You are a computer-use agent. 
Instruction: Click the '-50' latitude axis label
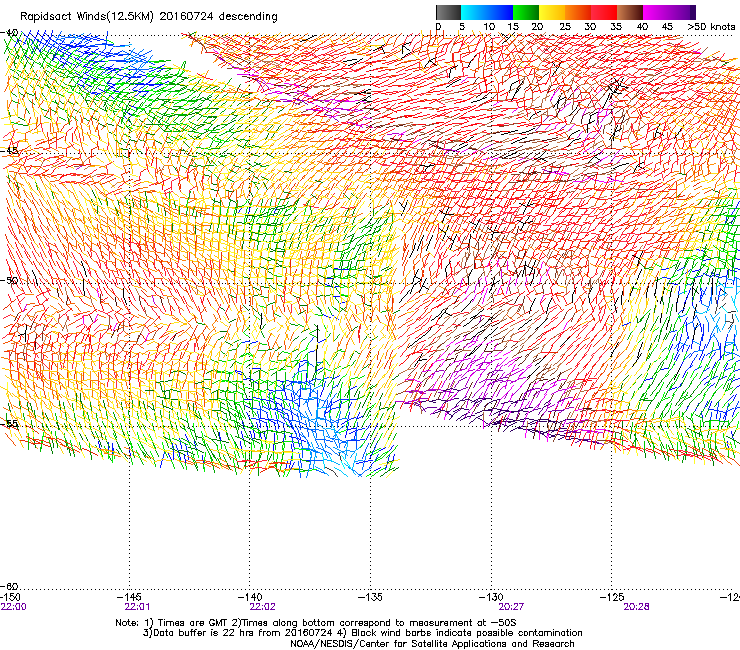point(9,280)
